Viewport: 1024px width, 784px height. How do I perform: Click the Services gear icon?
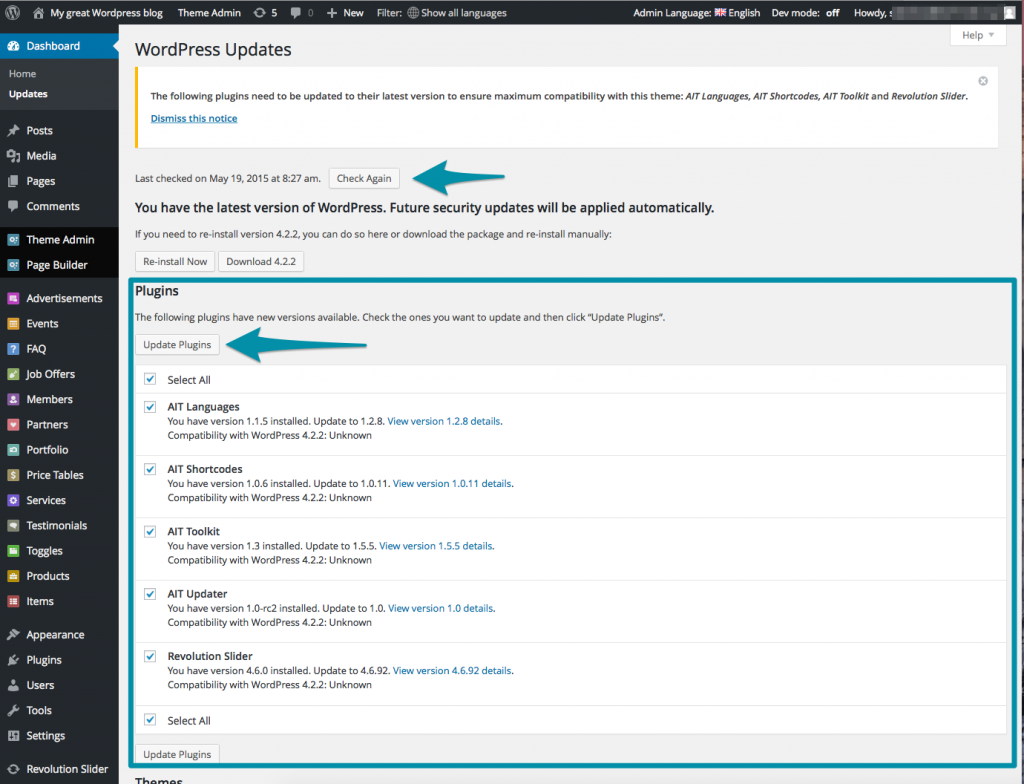click(x=13, y=500)
